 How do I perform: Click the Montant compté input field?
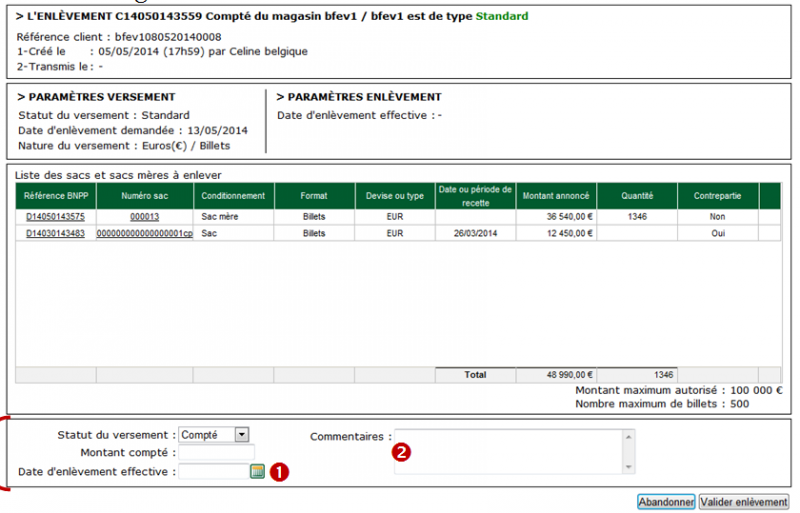216,453
